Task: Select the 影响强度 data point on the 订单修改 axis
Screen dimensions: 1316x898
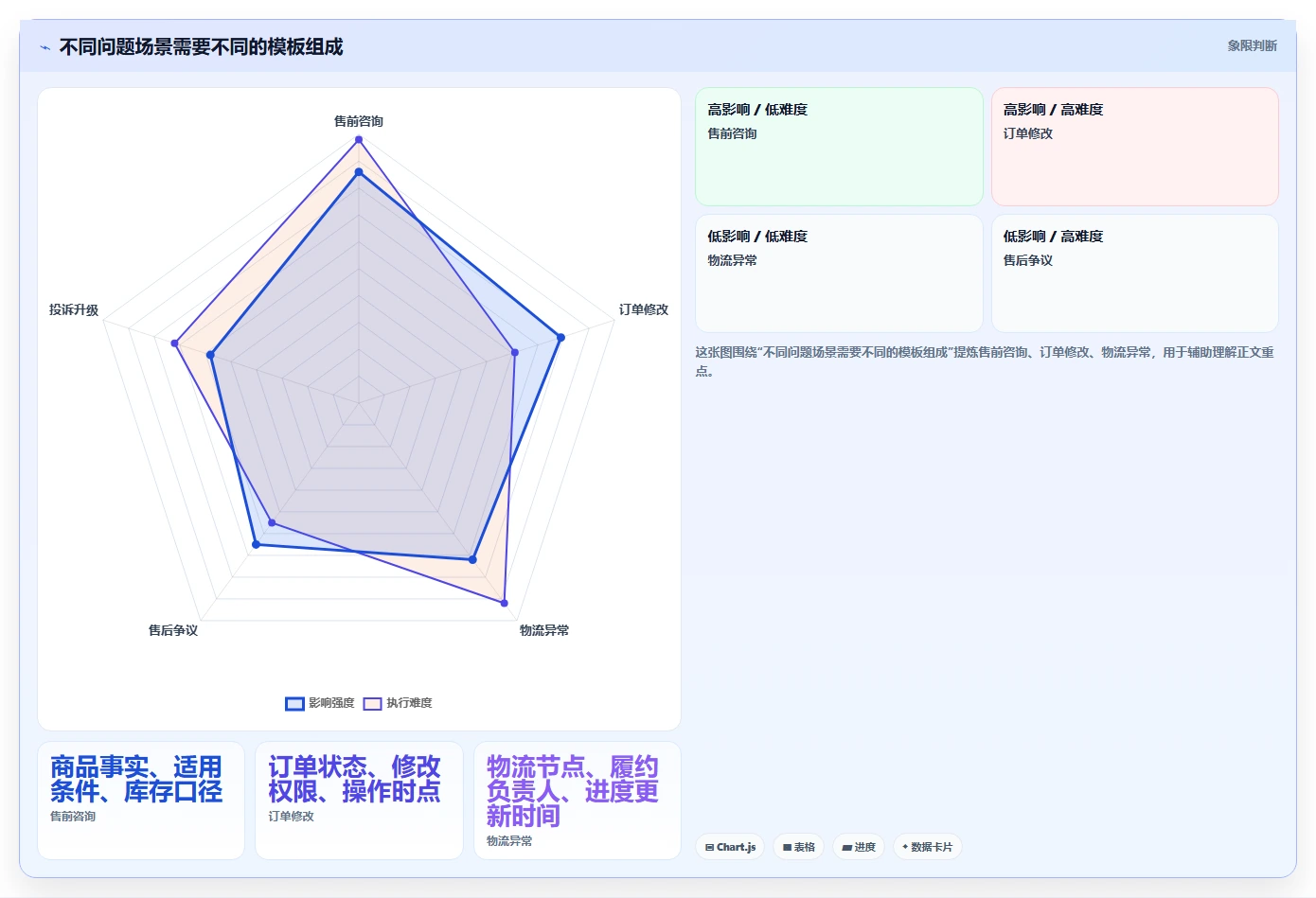Action: point(560,338)
